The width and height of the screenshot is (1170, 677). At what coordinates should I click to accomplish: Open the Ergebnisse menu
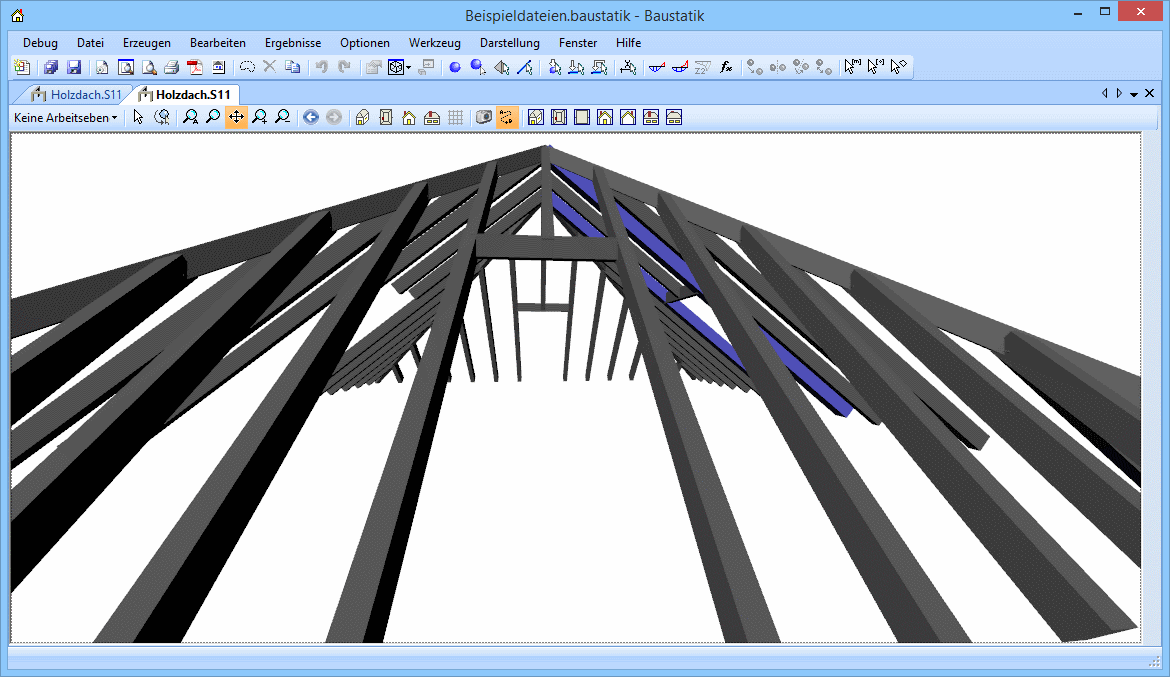293,43
